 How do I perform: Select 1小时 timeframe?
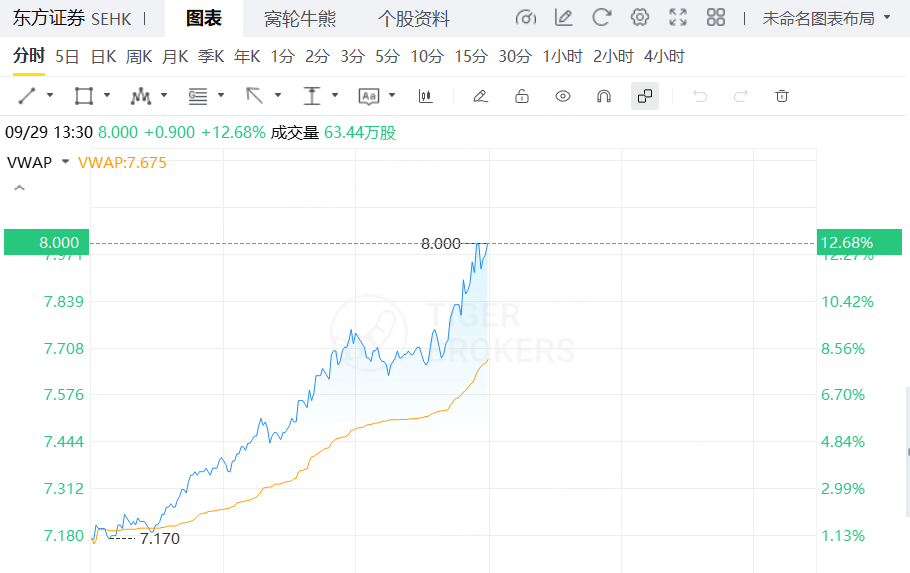(562, 57)
